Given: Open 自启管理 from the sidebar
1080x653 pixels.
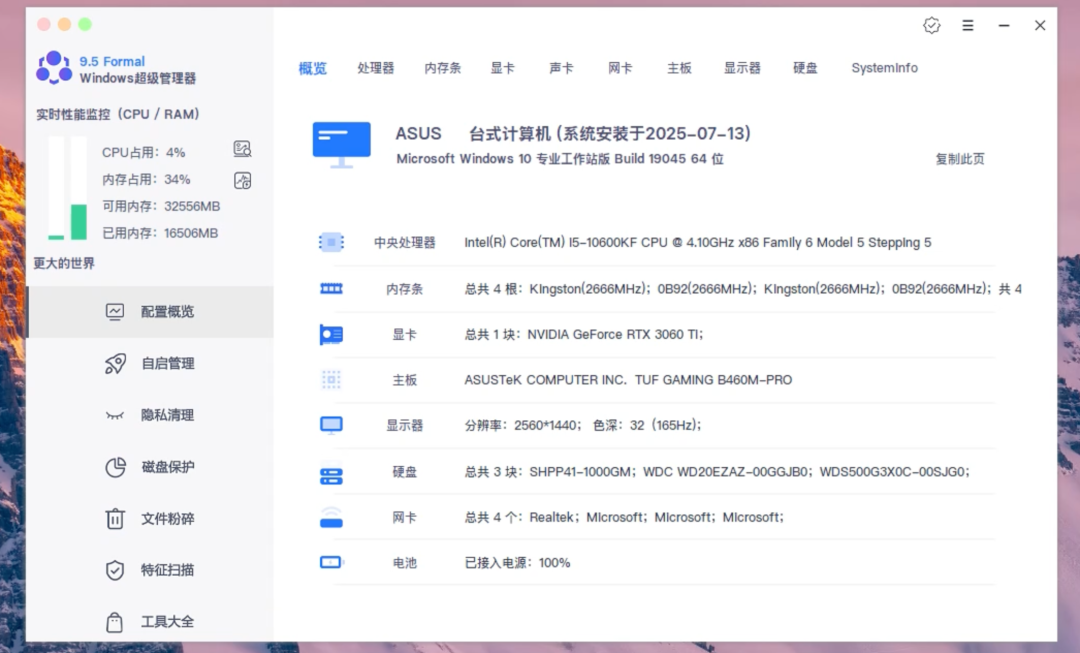Looking at the screenshot, I should coord(149,363).
